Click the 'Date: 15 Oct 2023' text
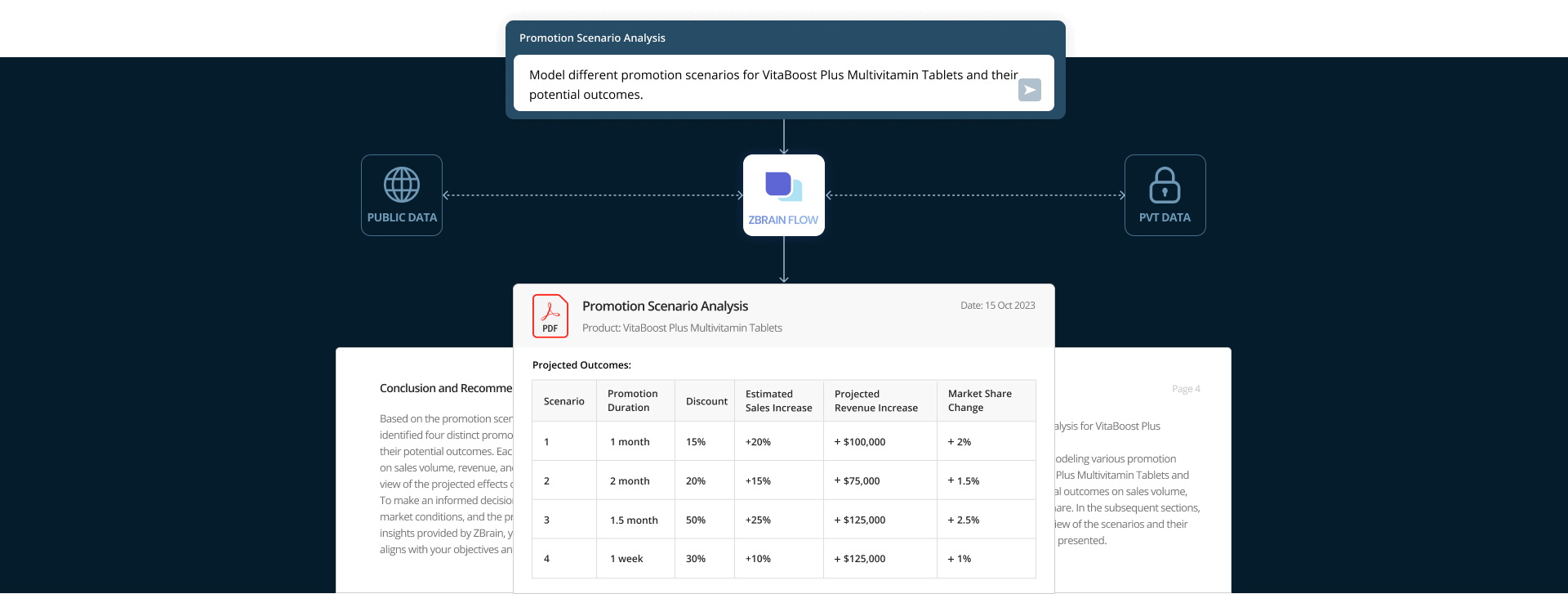Image resolution: width=1568 pixels, height=594 pixels. 997,306
